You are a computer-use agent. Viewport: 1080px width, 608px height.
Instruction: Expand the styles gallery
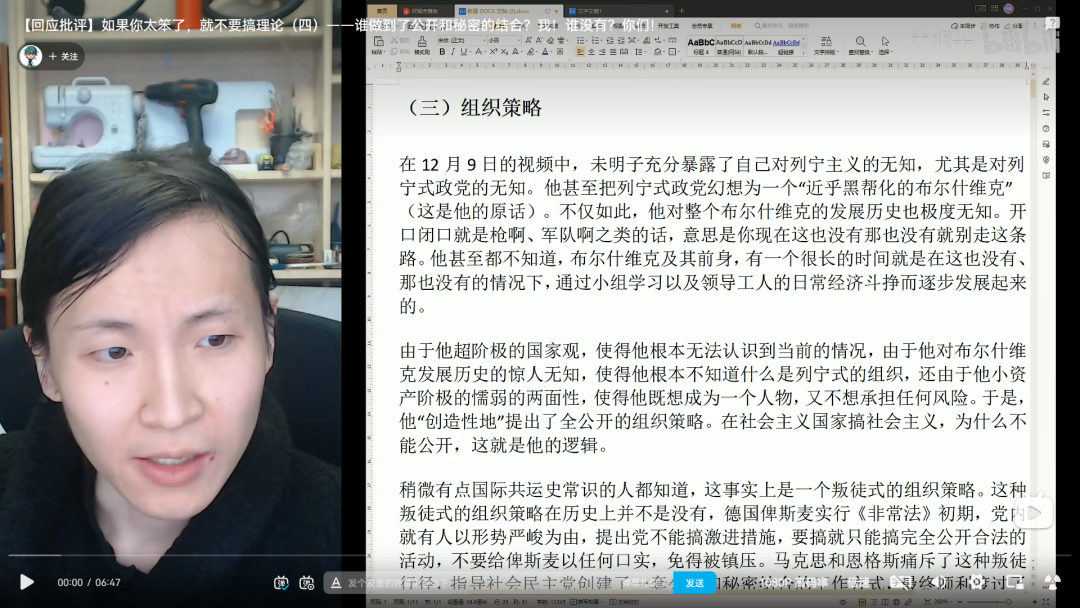(x=803, y=52)
